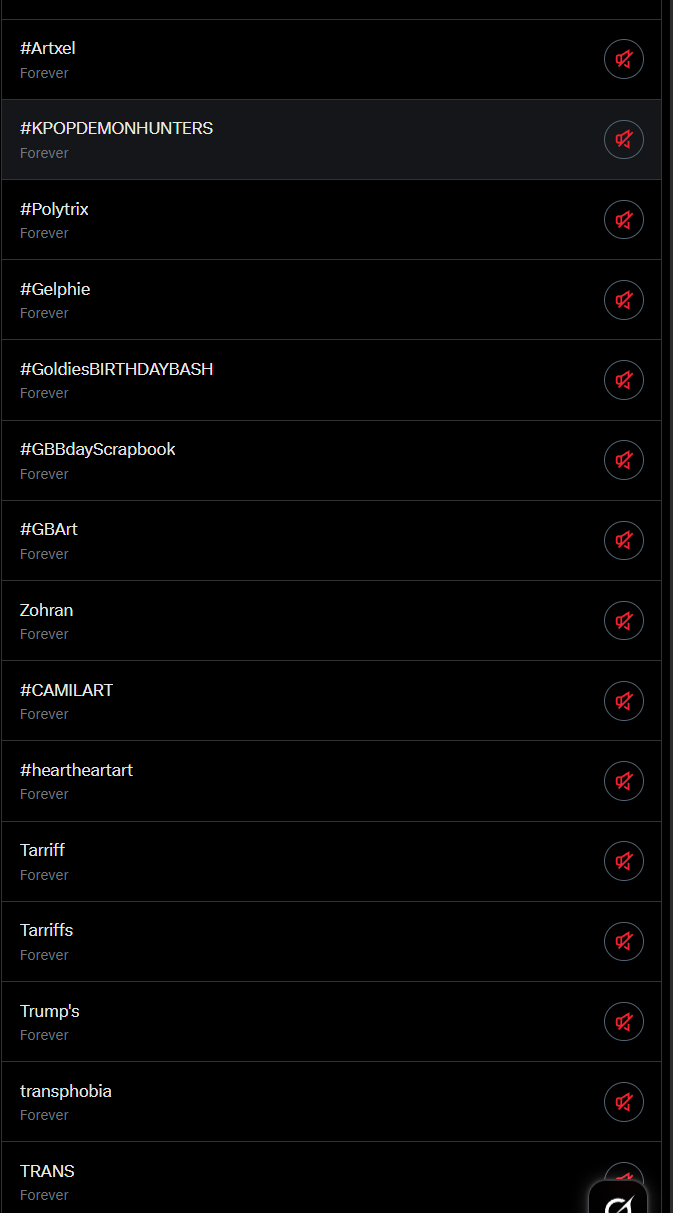Click unmute icon next to Zohran
Viewport: 673px width, 1213px height.
[623, 621]
